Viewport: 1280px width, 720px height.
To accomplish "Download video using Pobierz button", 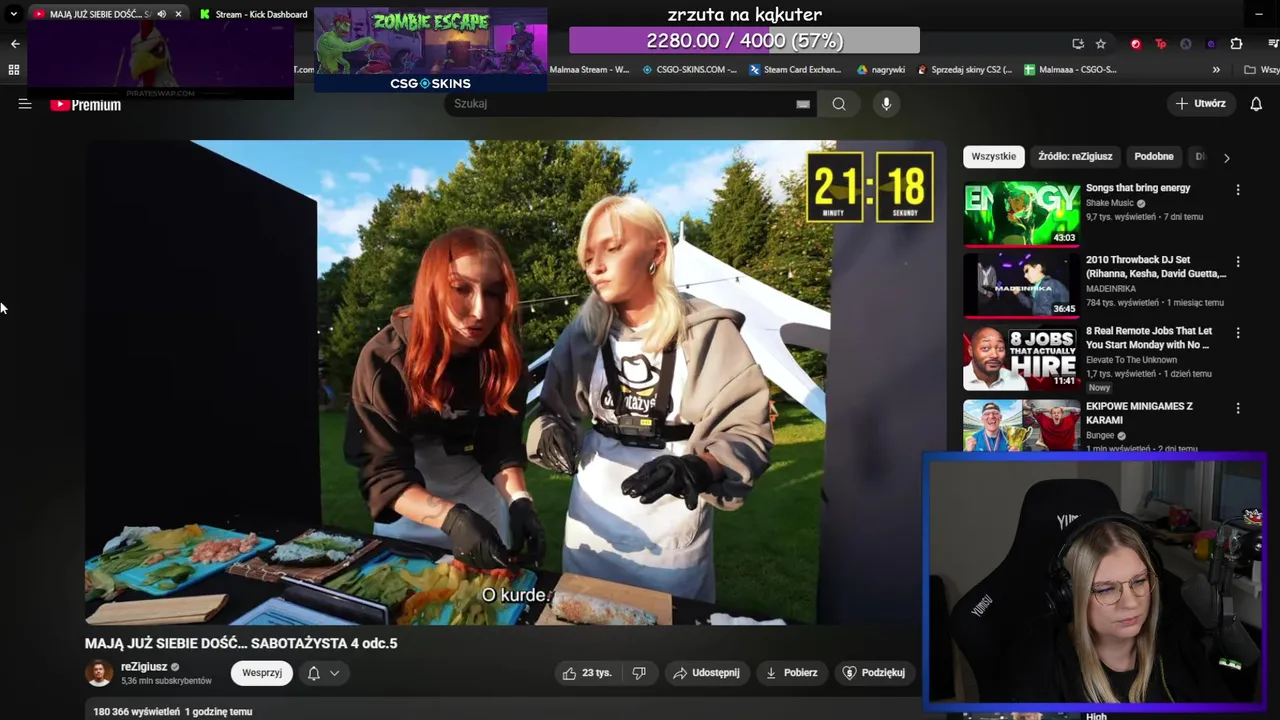I will [792, 673].
